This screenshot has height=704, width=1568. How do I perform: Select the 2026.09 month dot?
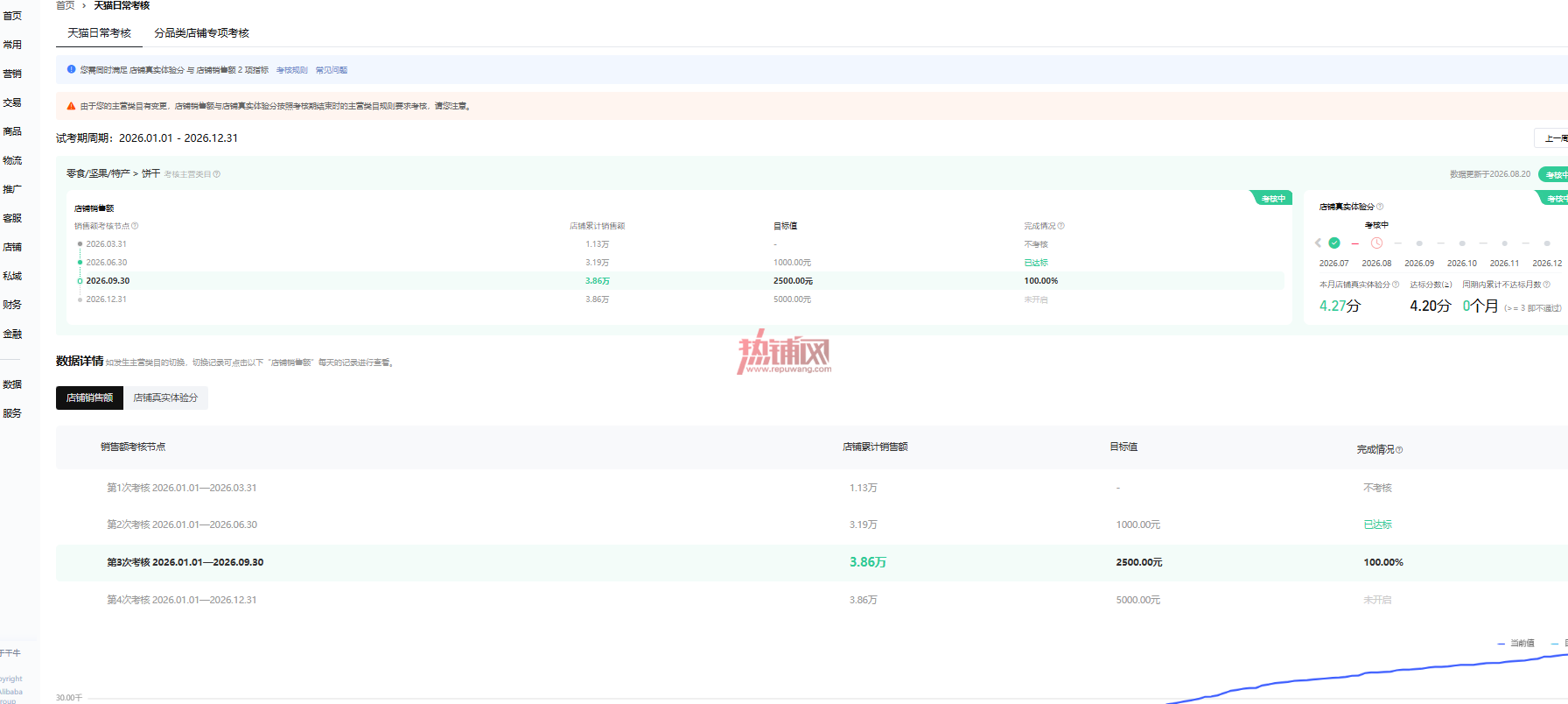1419,243
